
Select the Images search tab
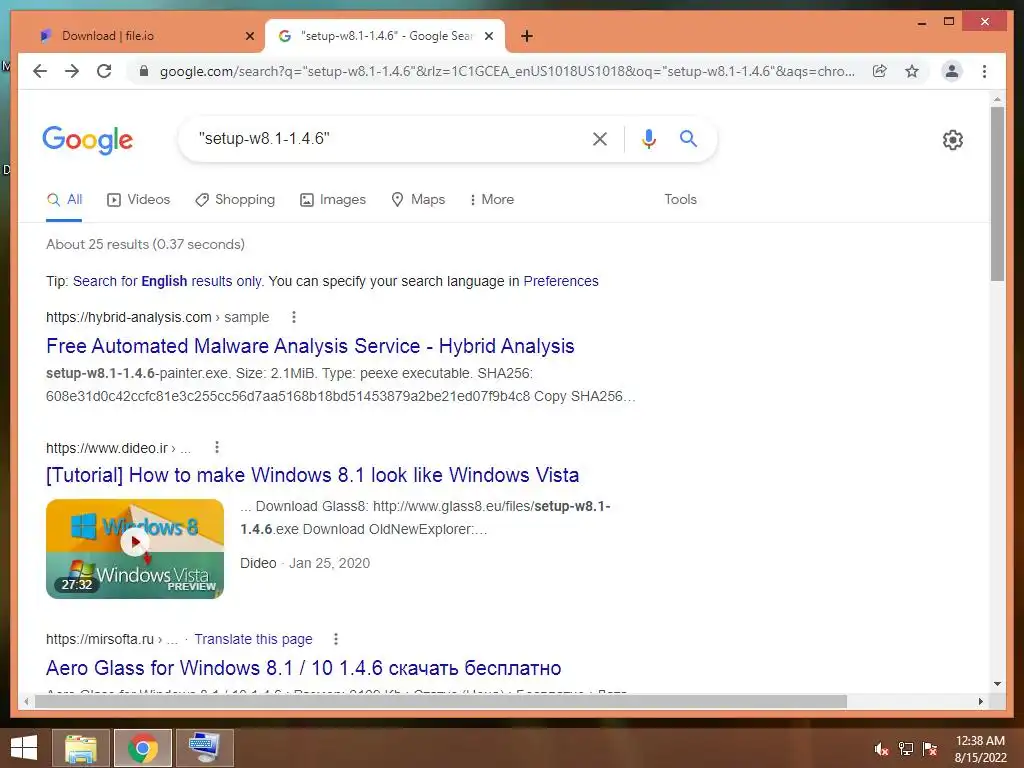[x=333, y=199]
